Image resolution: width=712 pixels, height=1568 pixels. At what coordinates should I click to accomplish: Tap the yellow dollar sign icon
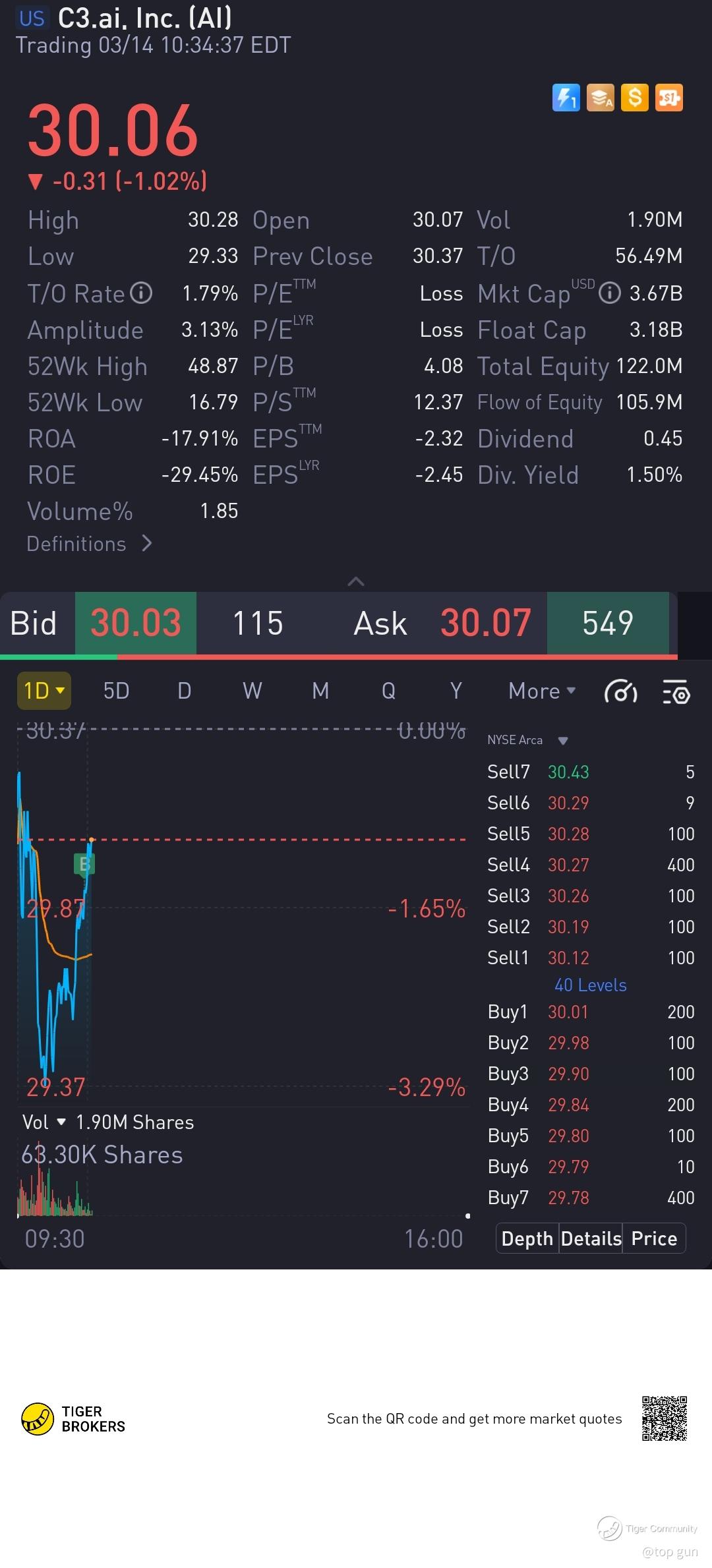coord(635,98)
